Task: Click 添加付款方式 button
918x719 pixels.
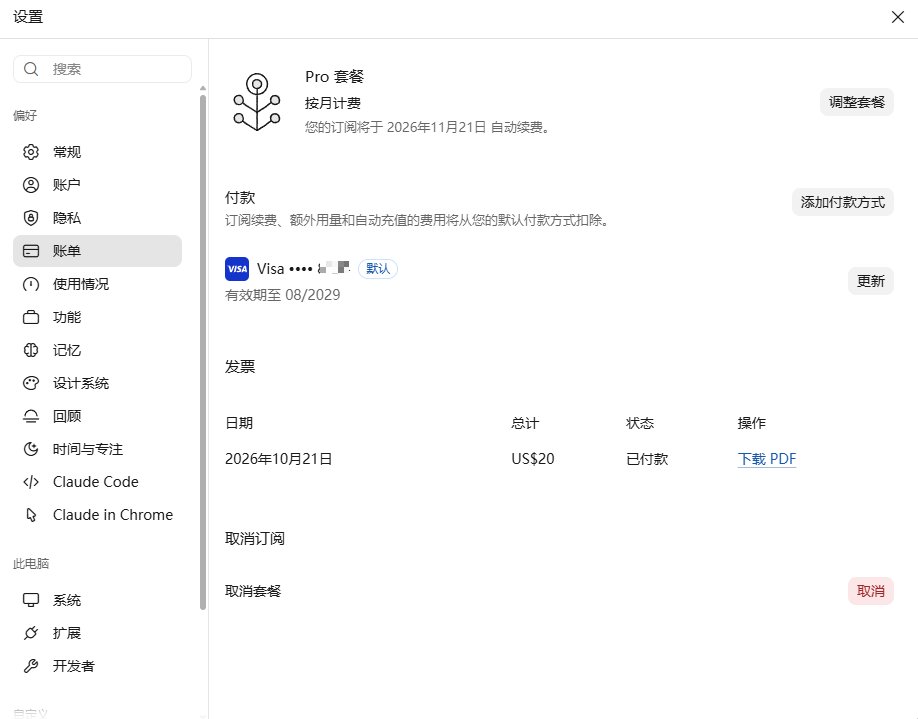Action: click(842, 203)
